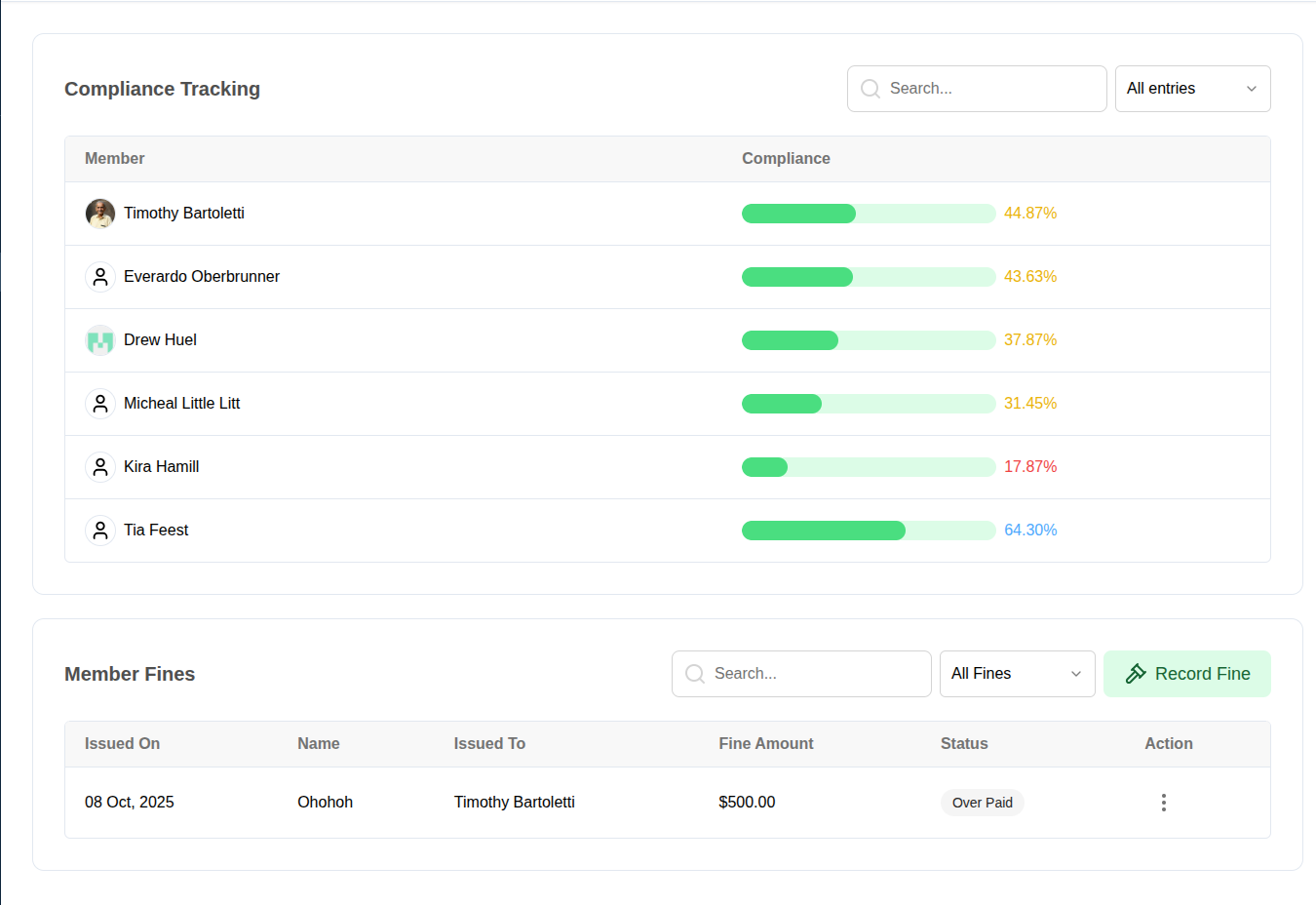
Task: Click the Compliance column header
Action: coord(786,158)
